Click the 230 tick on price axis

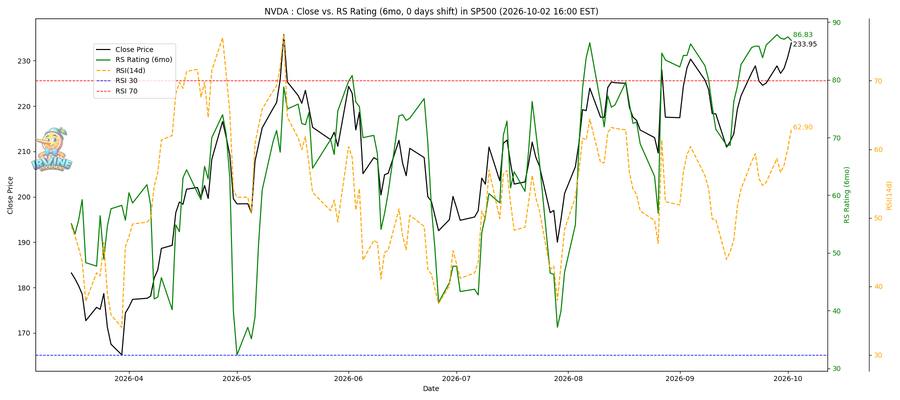click(x=25, y=61)
